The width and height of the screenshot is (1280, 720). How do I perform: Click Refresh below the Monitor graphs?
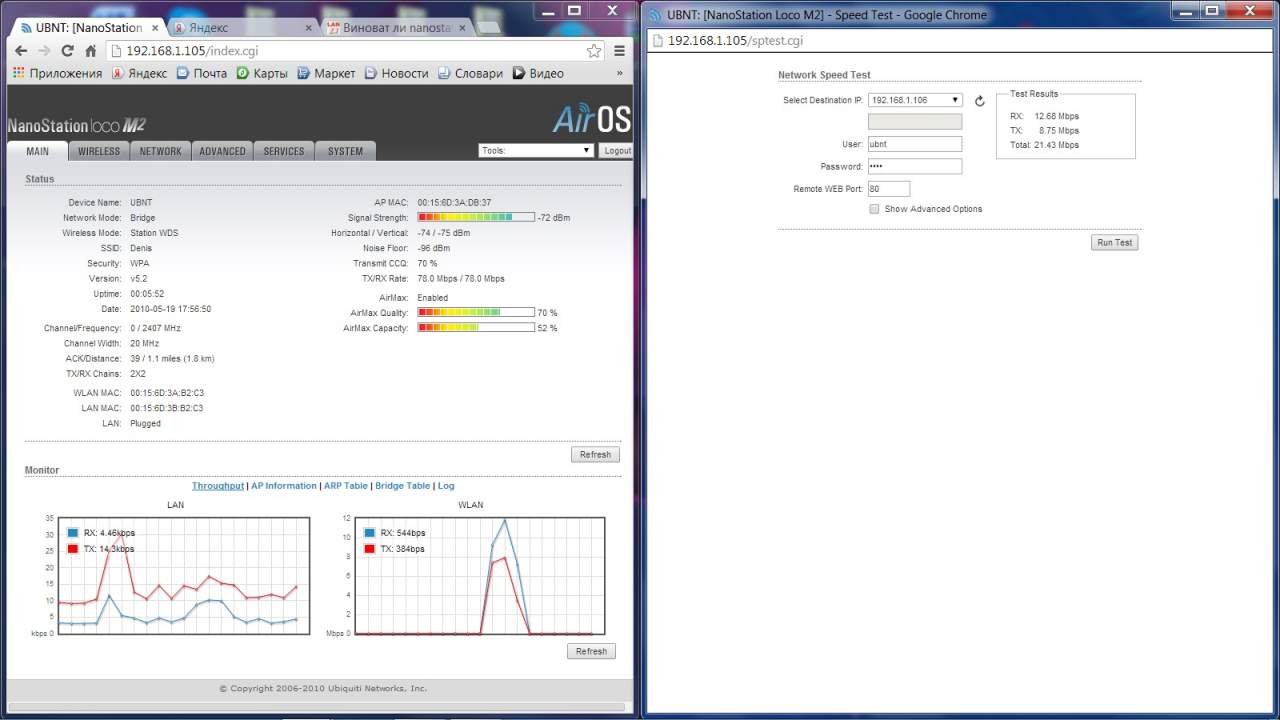click(x=591, y=651)
